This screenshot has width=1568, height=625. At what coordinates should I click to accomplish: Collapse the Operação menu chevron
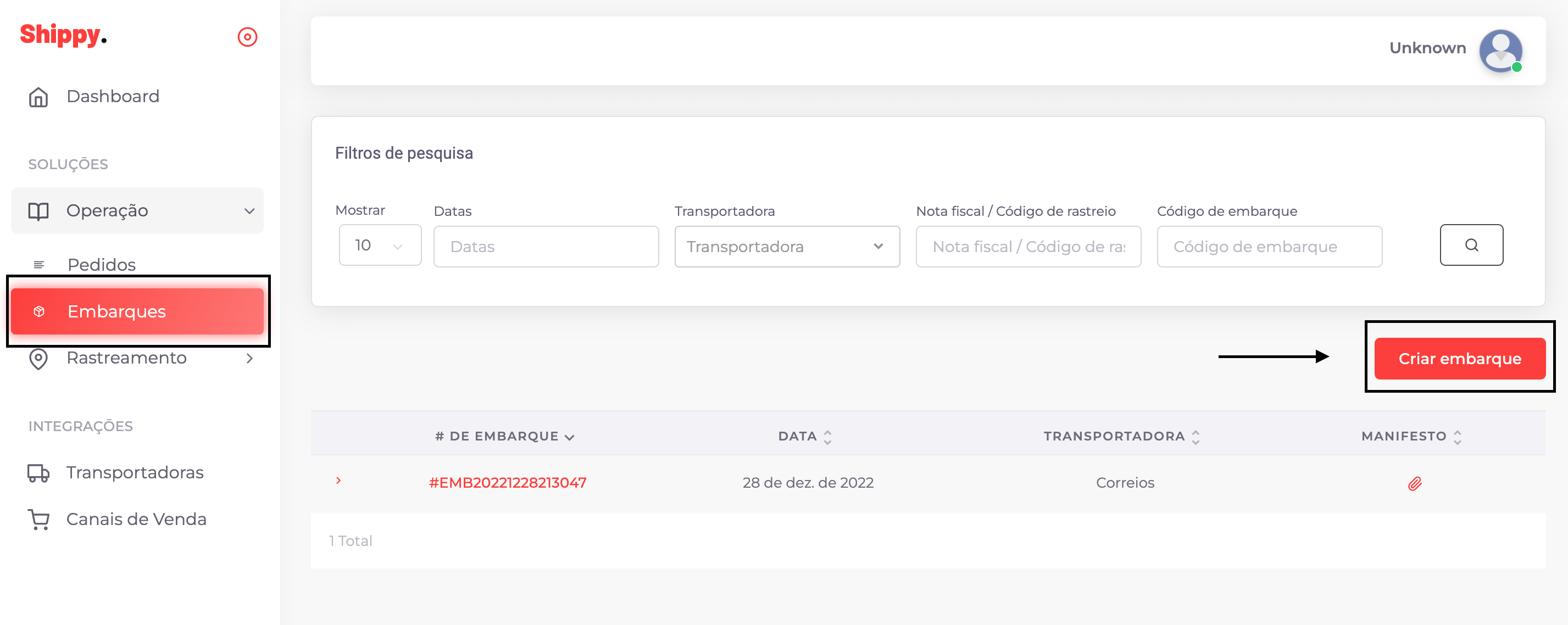249,211
